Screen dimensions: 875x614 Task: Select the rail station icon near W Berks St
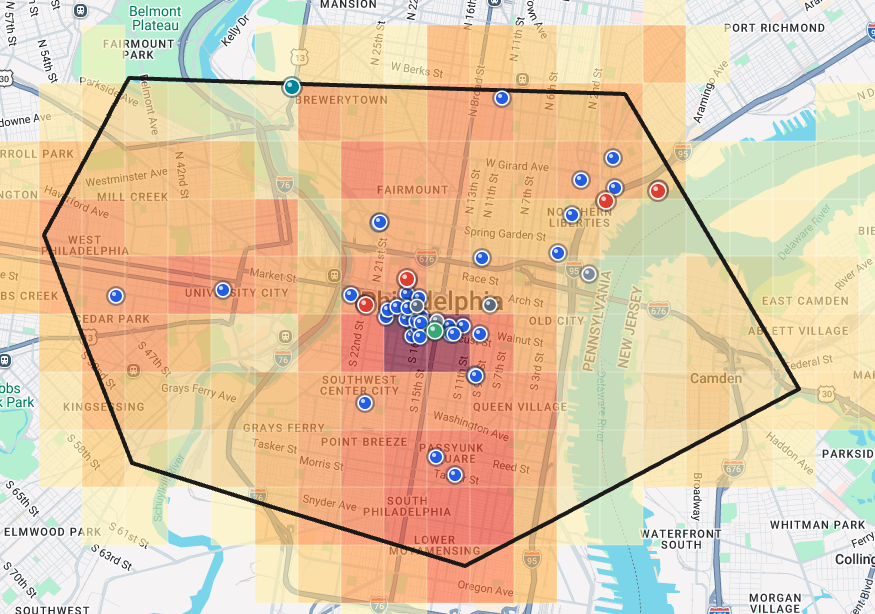point(522,79)
